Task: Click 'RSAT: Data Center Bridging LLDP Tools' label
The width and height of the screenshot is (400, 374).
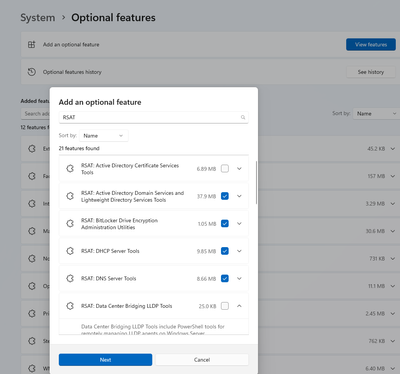Action: coord(127,306)
